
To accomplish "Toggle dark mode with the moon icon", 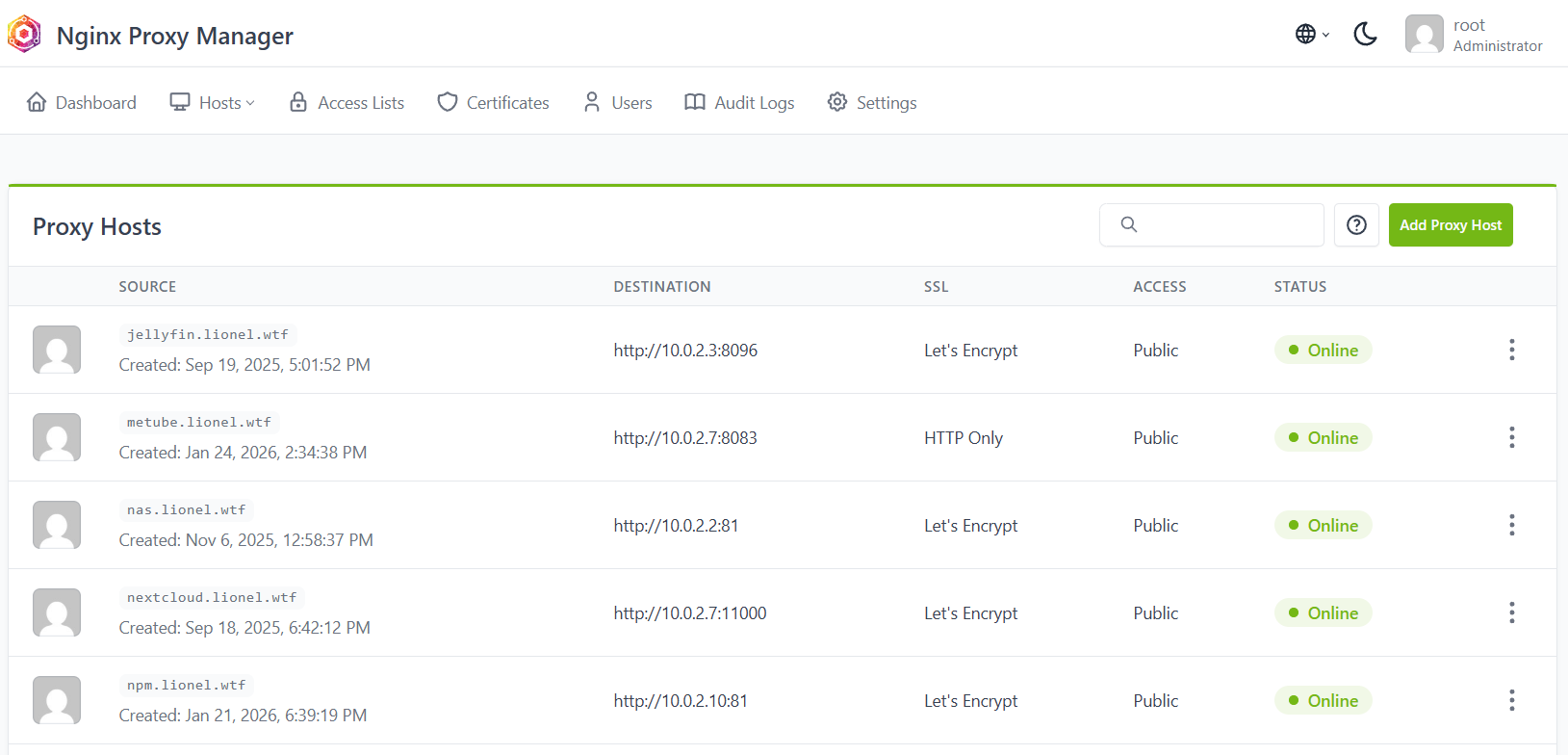I will [x=1365, y=35].
